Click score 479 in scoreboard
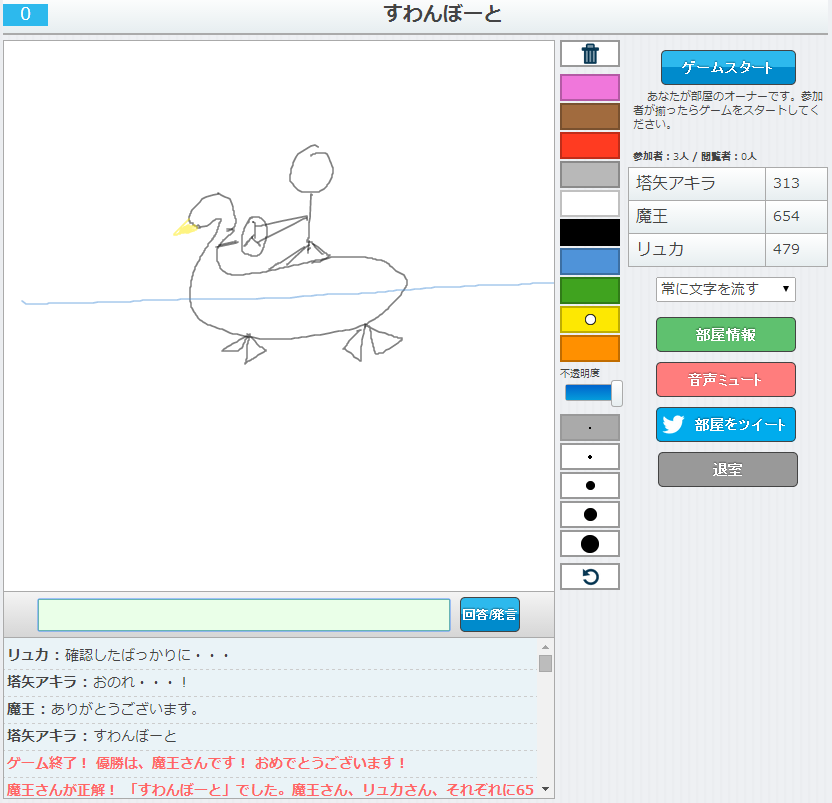 click(786, 249)
